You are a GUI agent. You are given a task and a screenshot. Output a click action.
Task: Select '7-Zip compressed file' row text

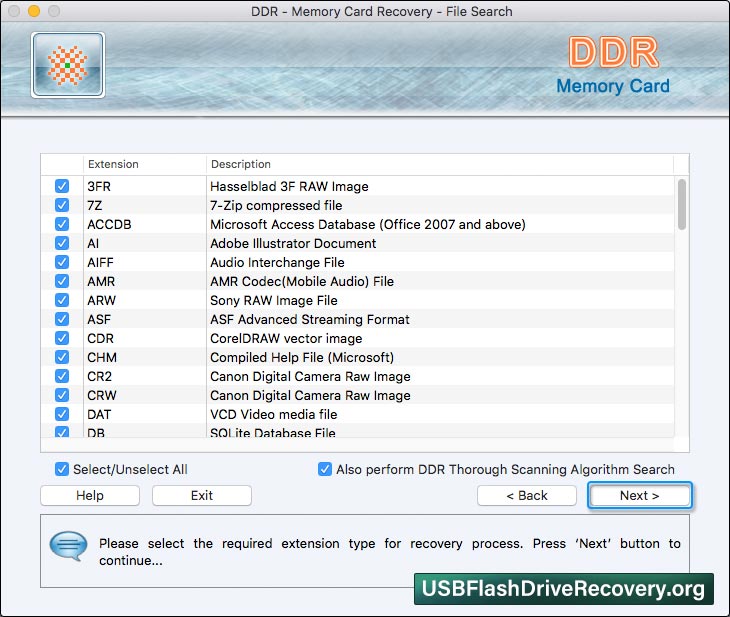click(276, 205)
